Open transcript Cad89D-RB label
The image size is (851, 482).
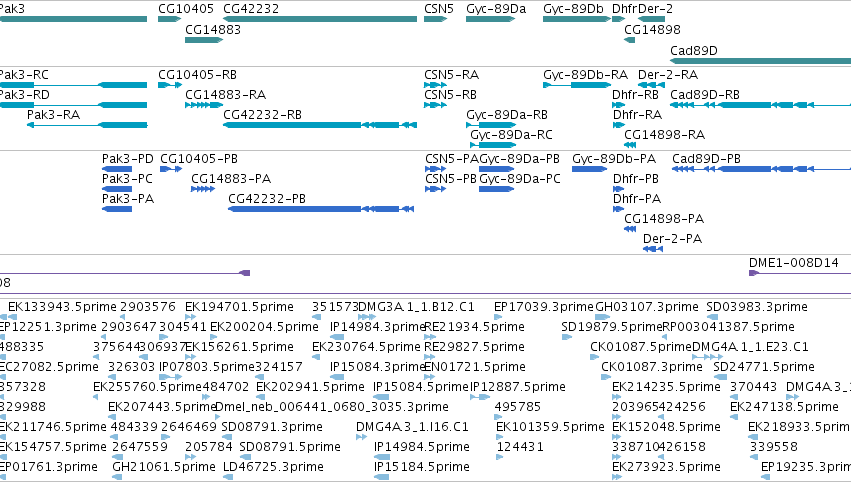(x=704, y=94)
